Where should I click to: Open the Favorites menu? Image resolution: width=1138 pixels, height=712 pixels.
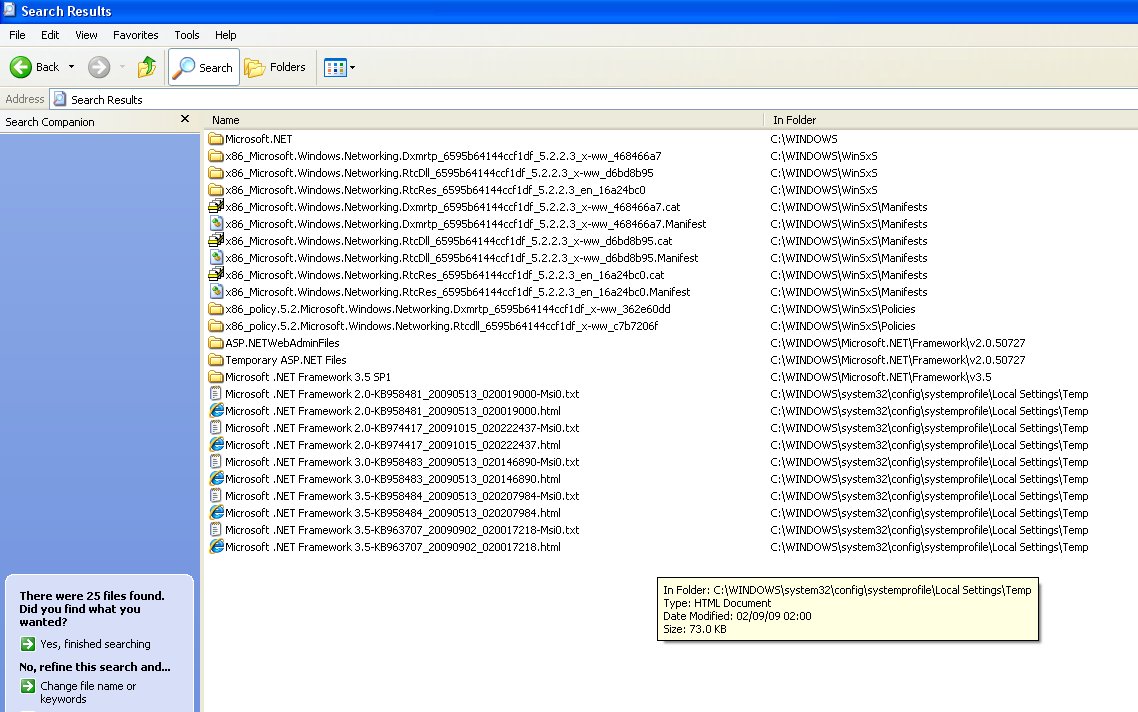click(136, 35)
